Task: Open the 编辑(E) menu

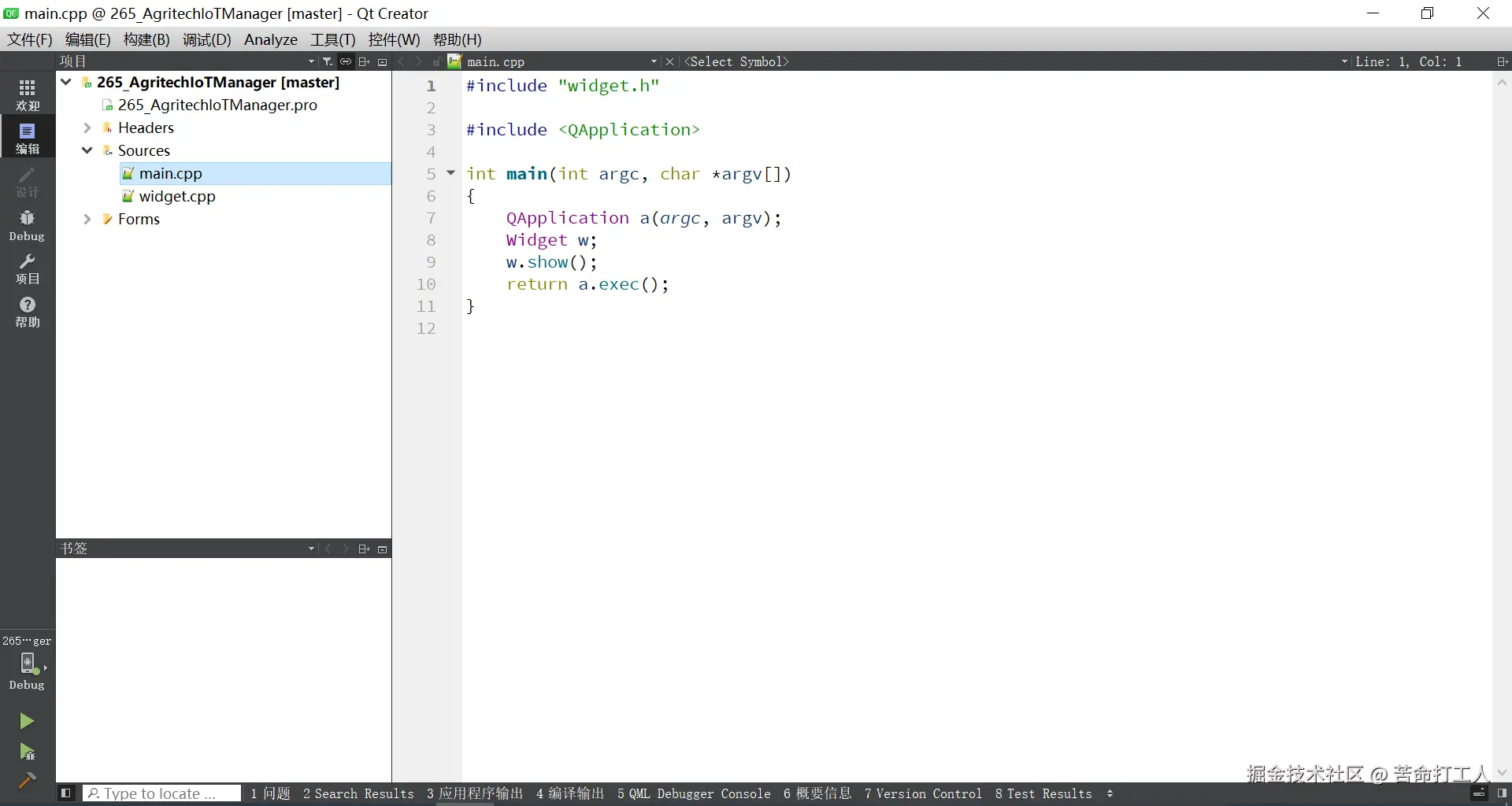Action: coord(87,39)
